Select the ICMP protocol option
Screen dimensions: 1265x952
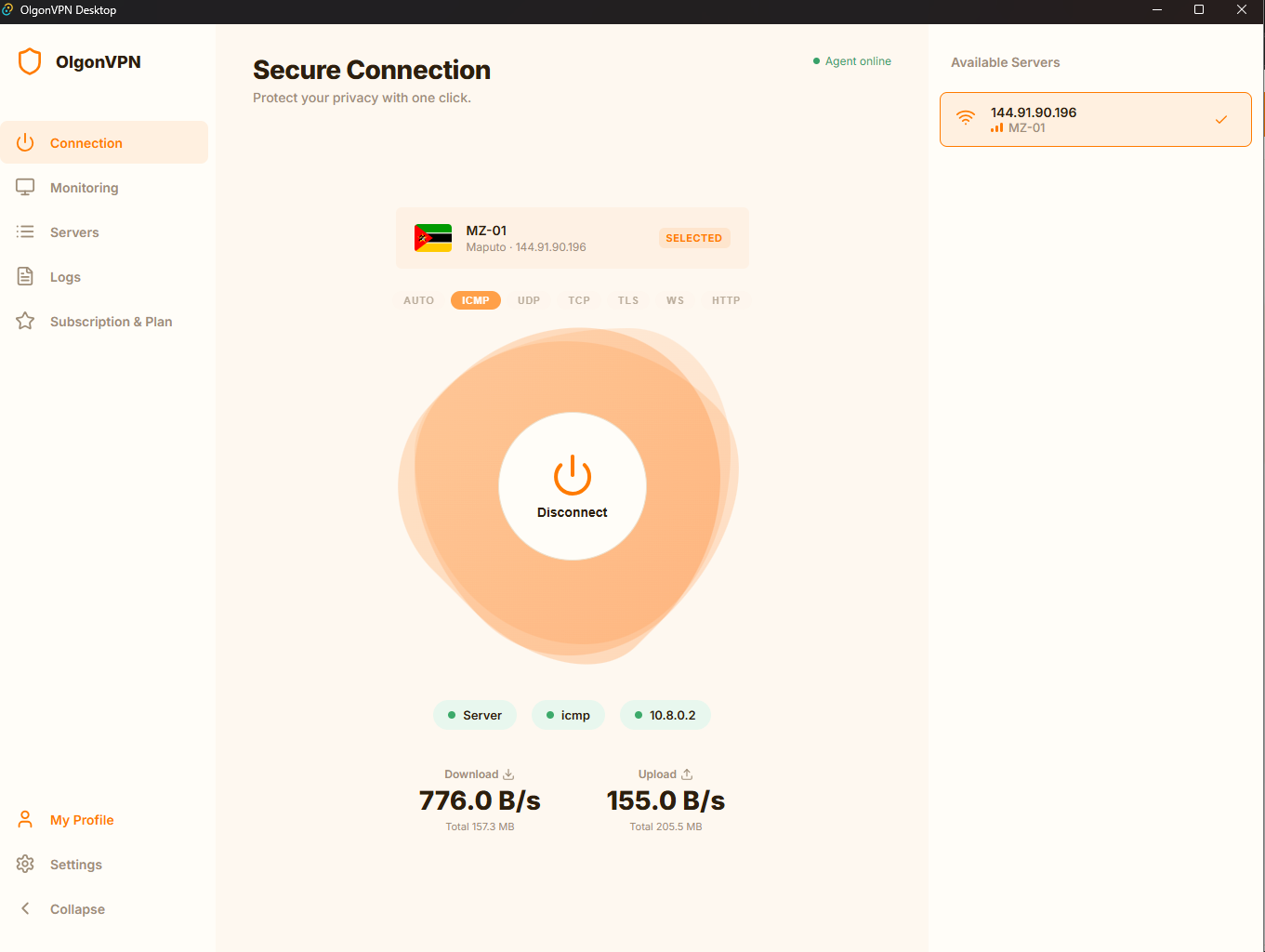[x=476, y=300]
